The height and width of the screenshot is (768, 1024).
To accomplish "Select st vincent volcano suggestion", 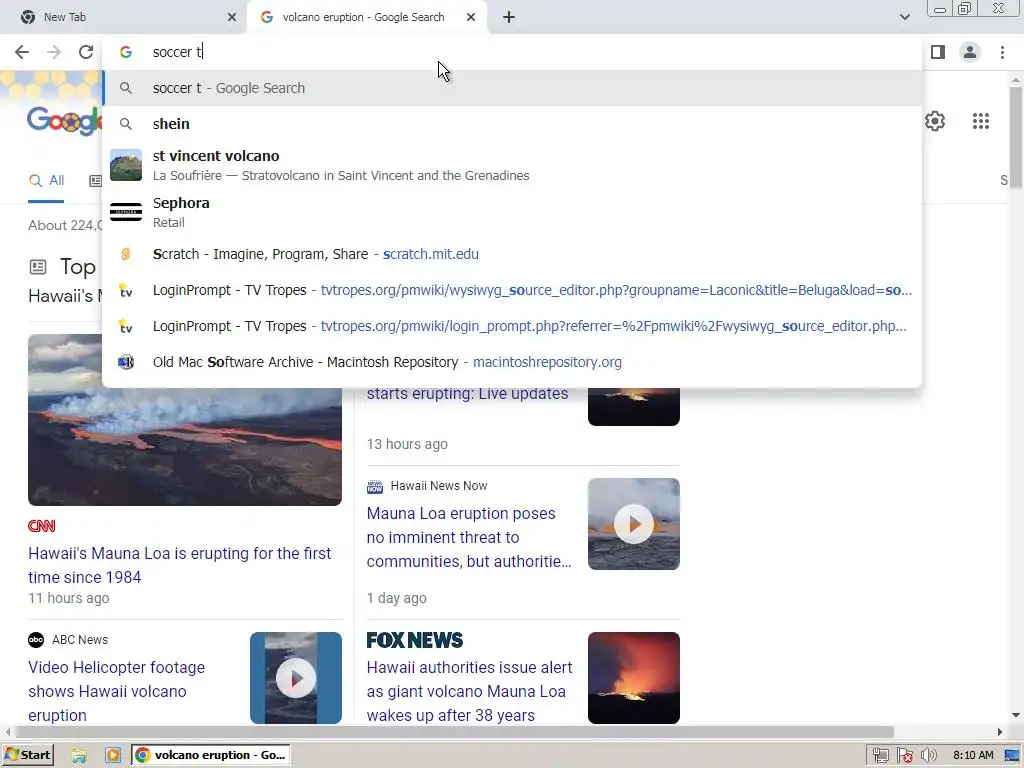I will [512, 165].
